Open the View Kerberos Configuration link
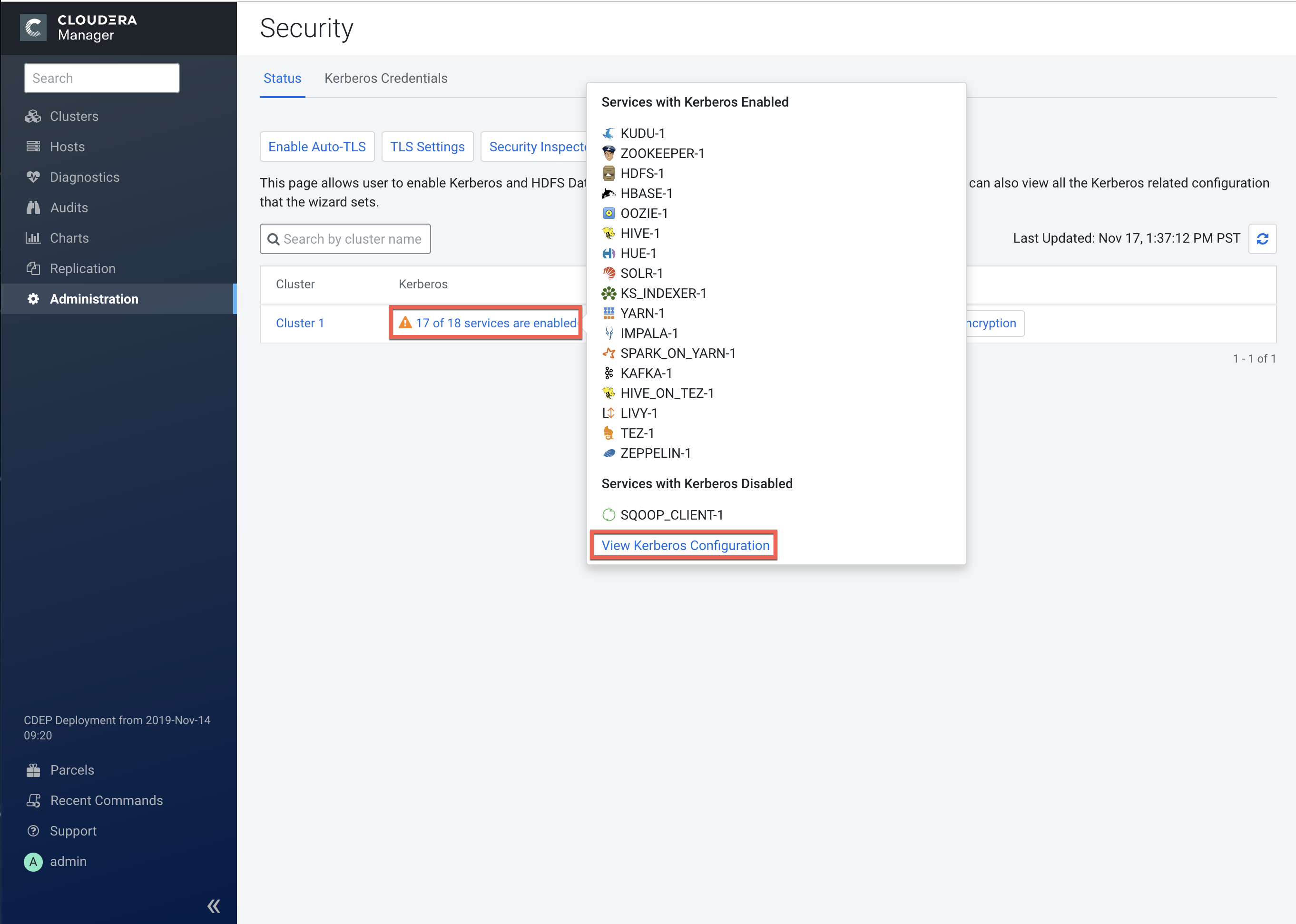This screenshot has width=1296, height=924. (685, 545)
